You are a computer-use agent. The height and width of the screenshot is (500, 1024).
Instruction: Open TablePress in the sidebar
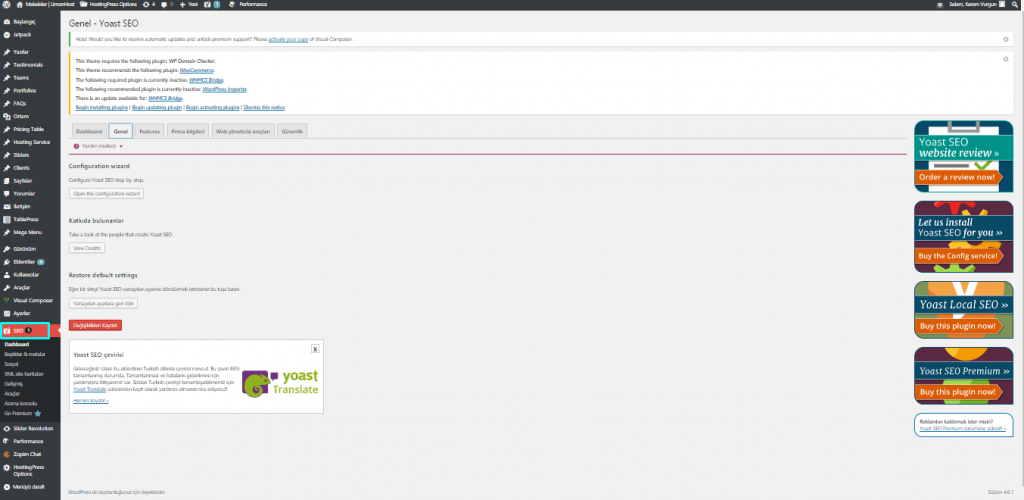26,219
